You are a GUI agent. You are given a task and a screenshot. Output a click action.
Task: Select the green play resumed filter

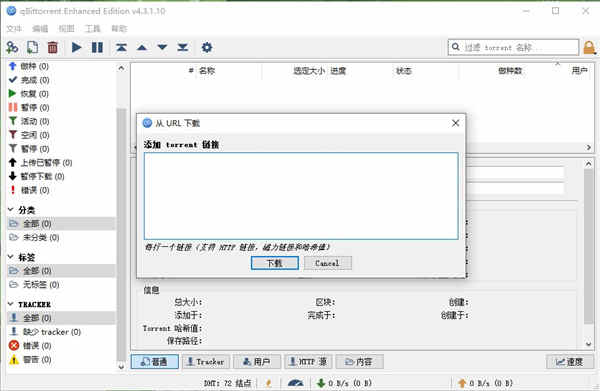[29, 94]
